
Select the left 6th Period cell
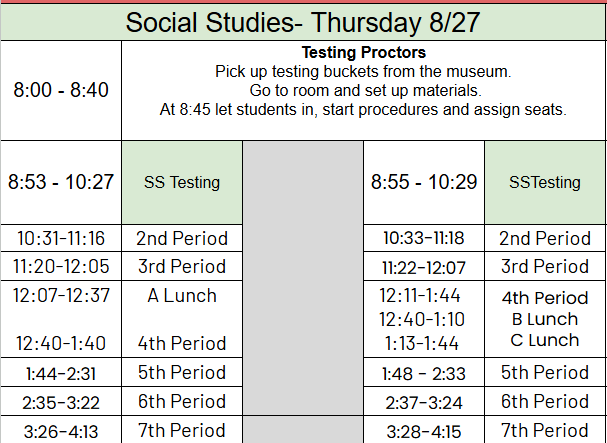click(x=182, y=401)
